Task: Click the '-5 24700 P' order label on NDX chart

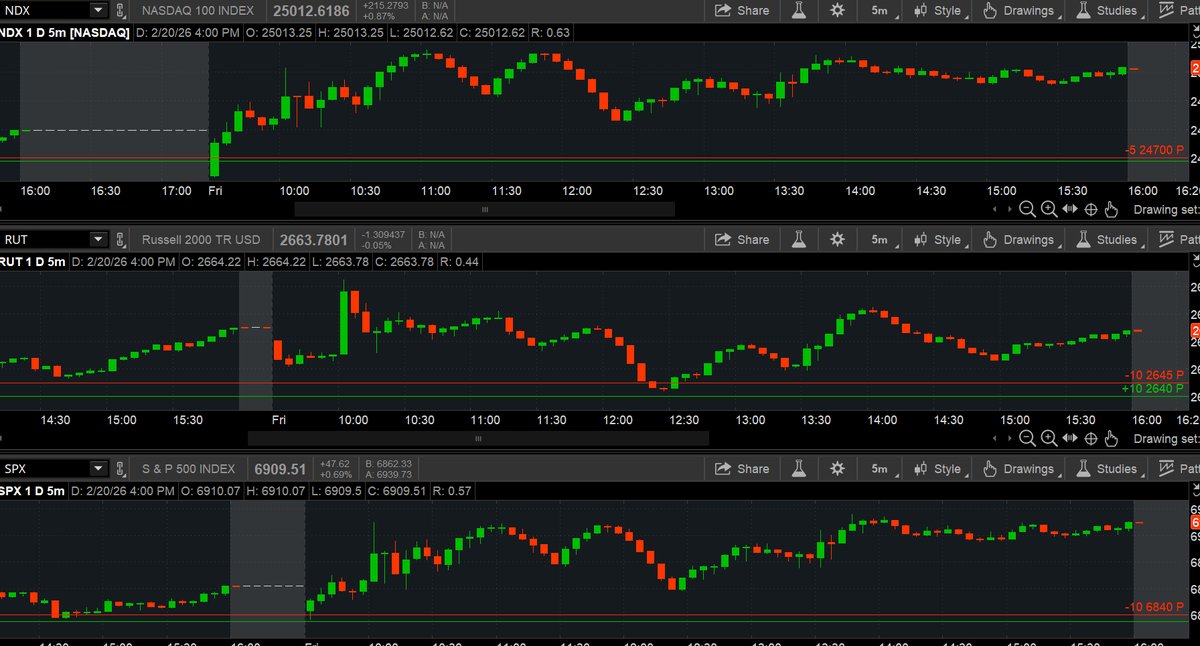Action: click(1153, 150)
